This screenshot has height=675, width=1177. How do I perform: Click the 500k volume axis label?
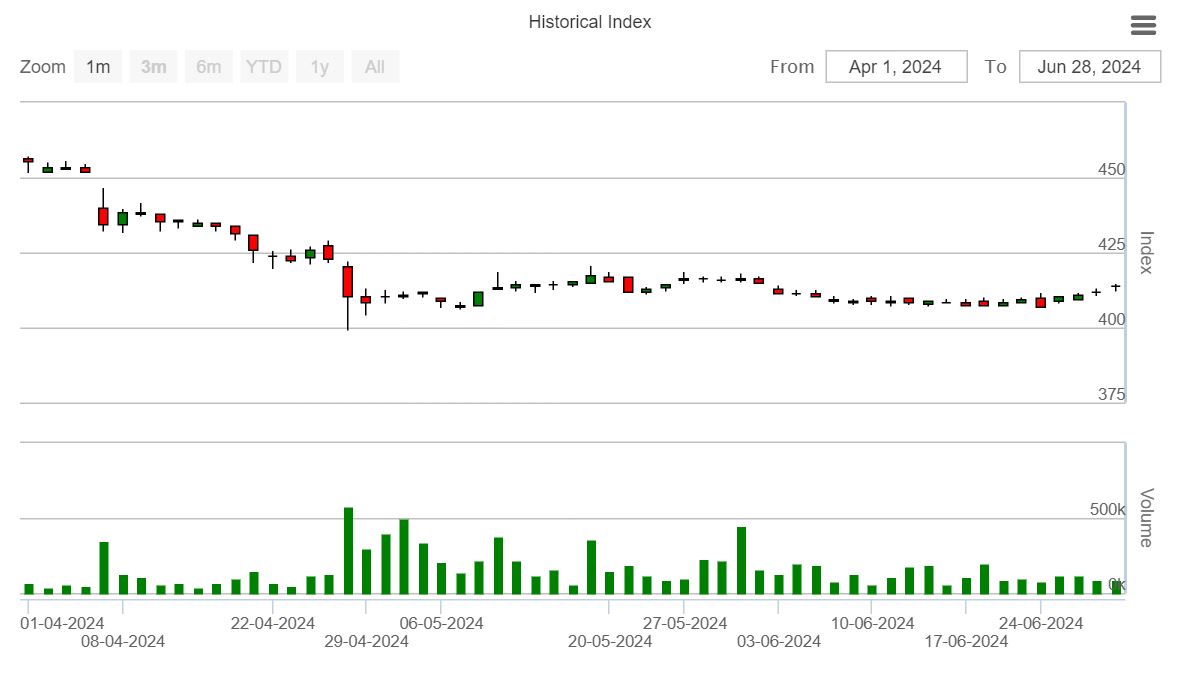(x=1107, y=510)
